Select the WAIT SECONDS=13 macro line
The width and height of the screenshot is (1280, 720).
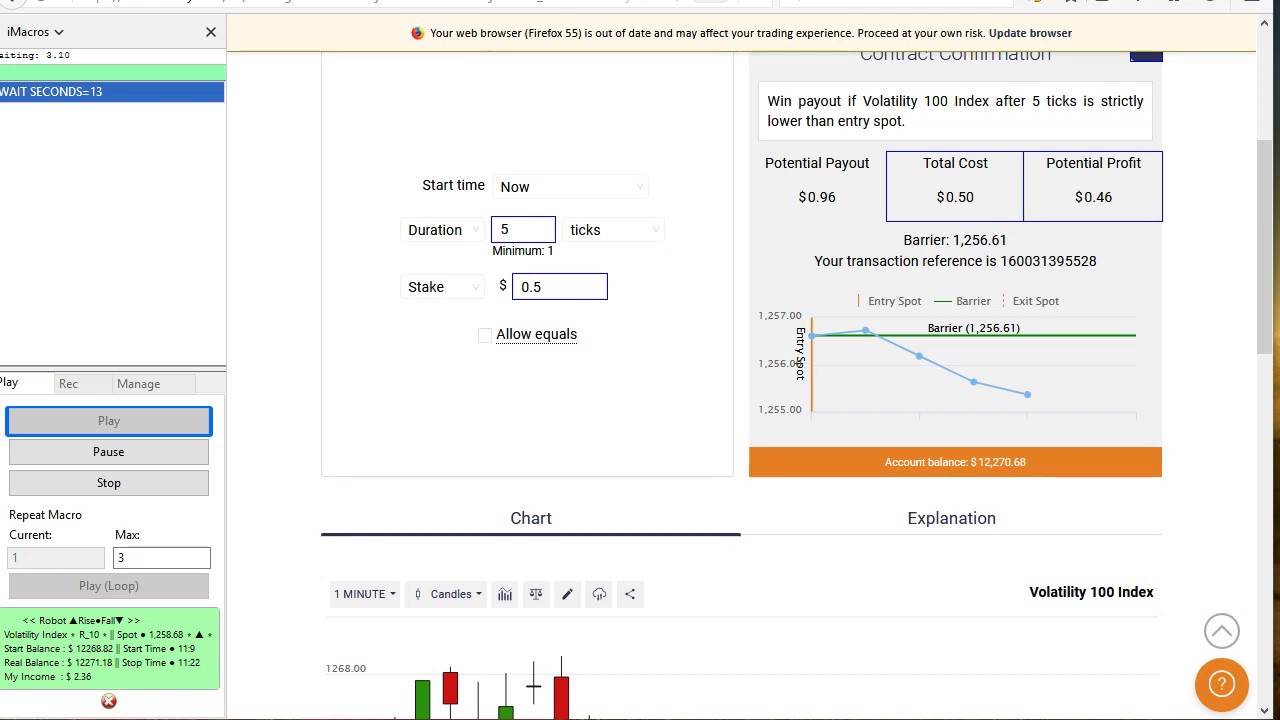coord(112,92)
